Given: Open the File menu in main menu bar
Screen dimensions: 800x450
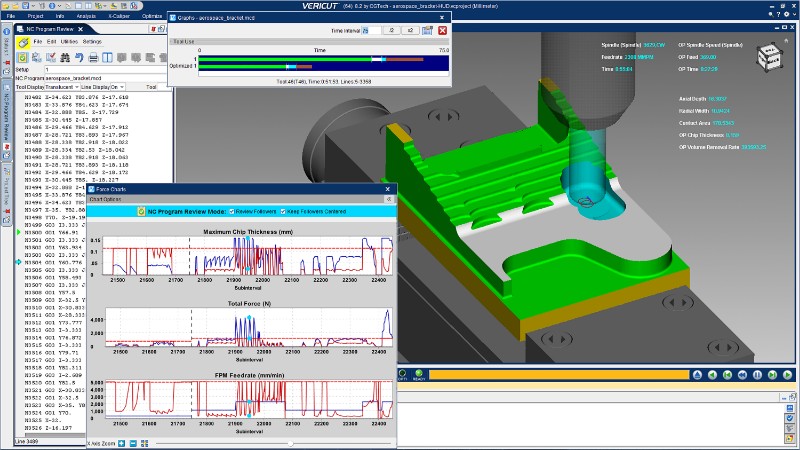Looking at the screenshot, I should [11, 16].
